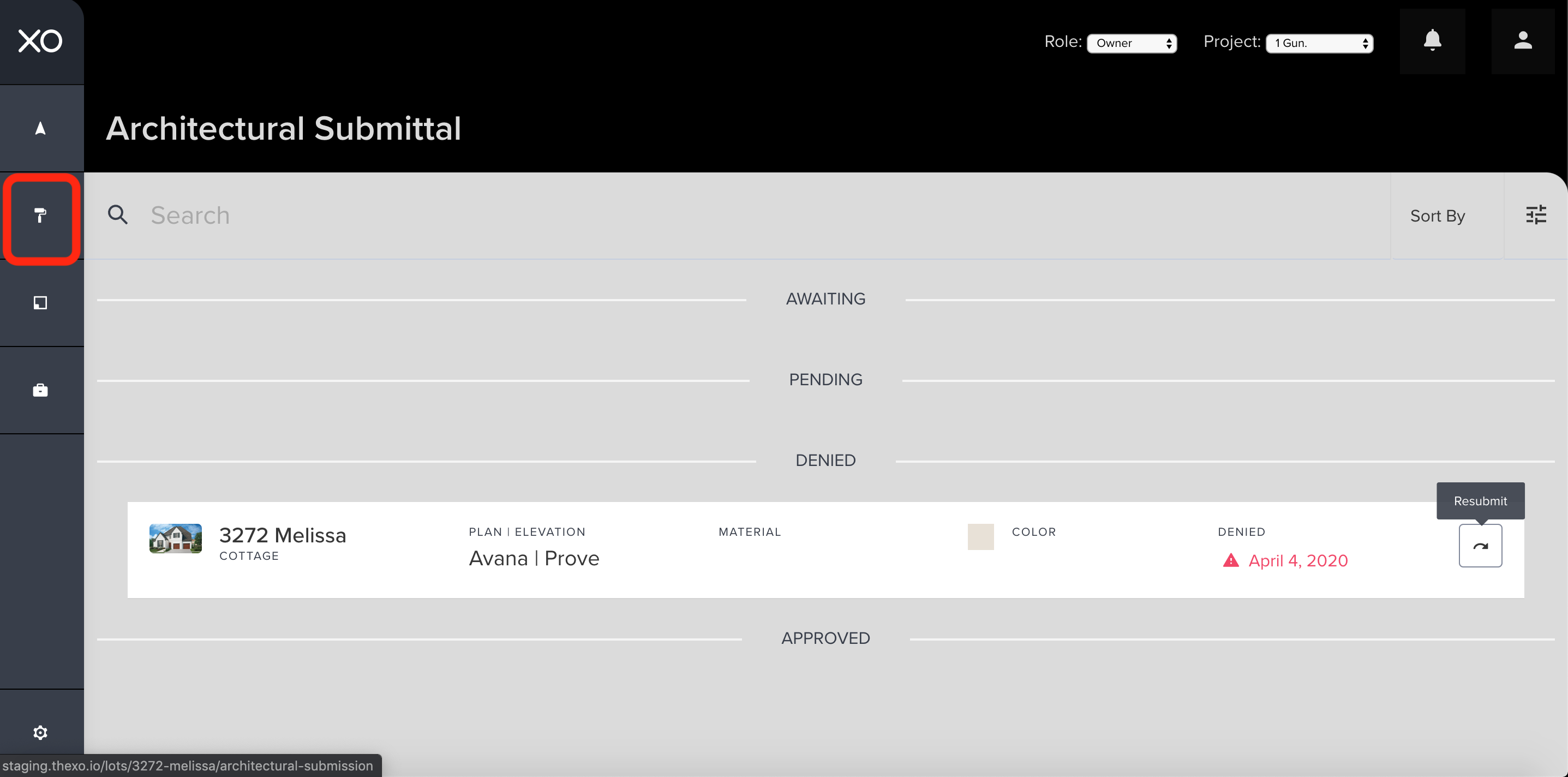Open the notifications bell

[1432, 41]
